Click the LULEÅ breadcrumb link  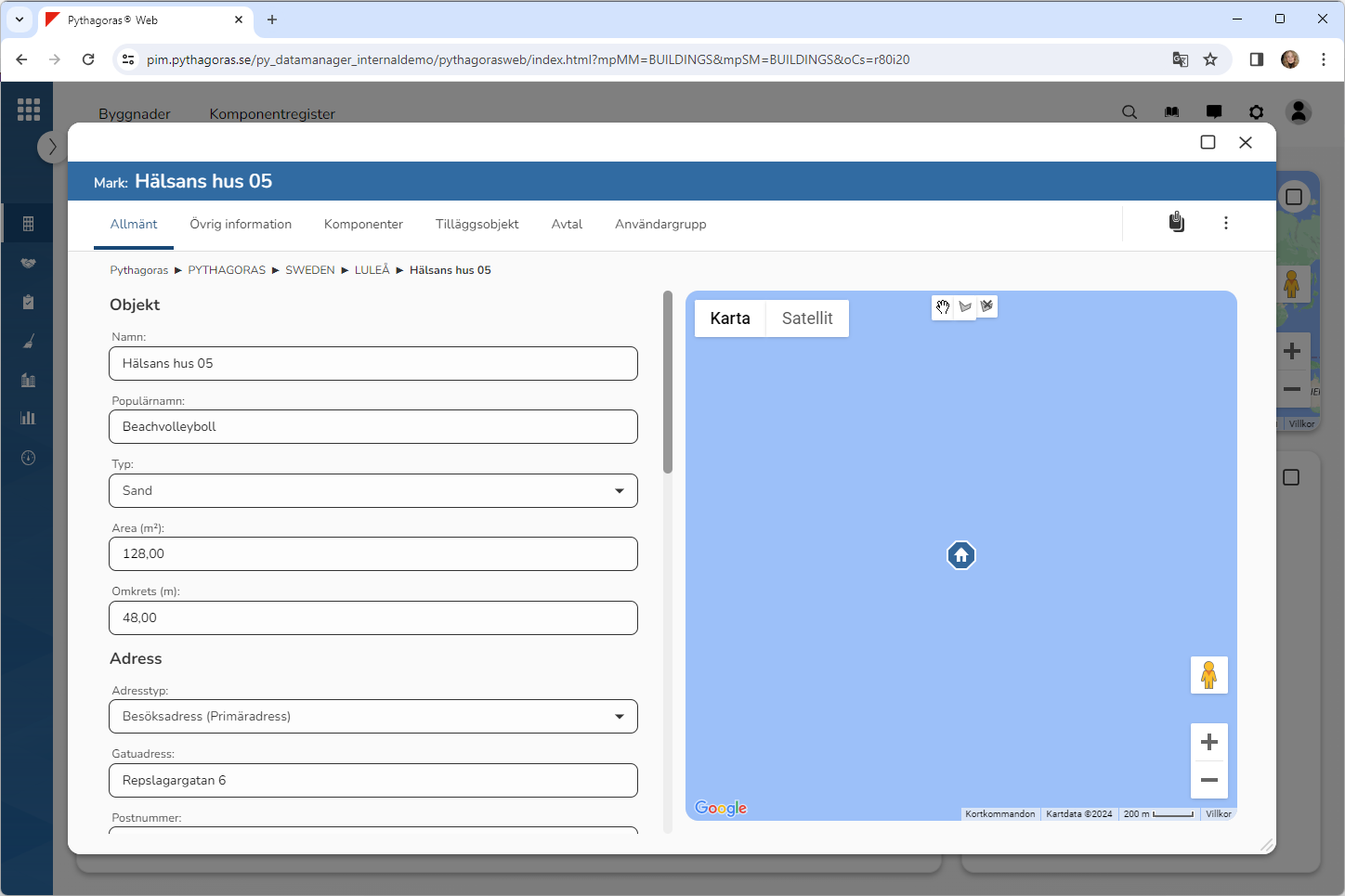click(372, 270)
